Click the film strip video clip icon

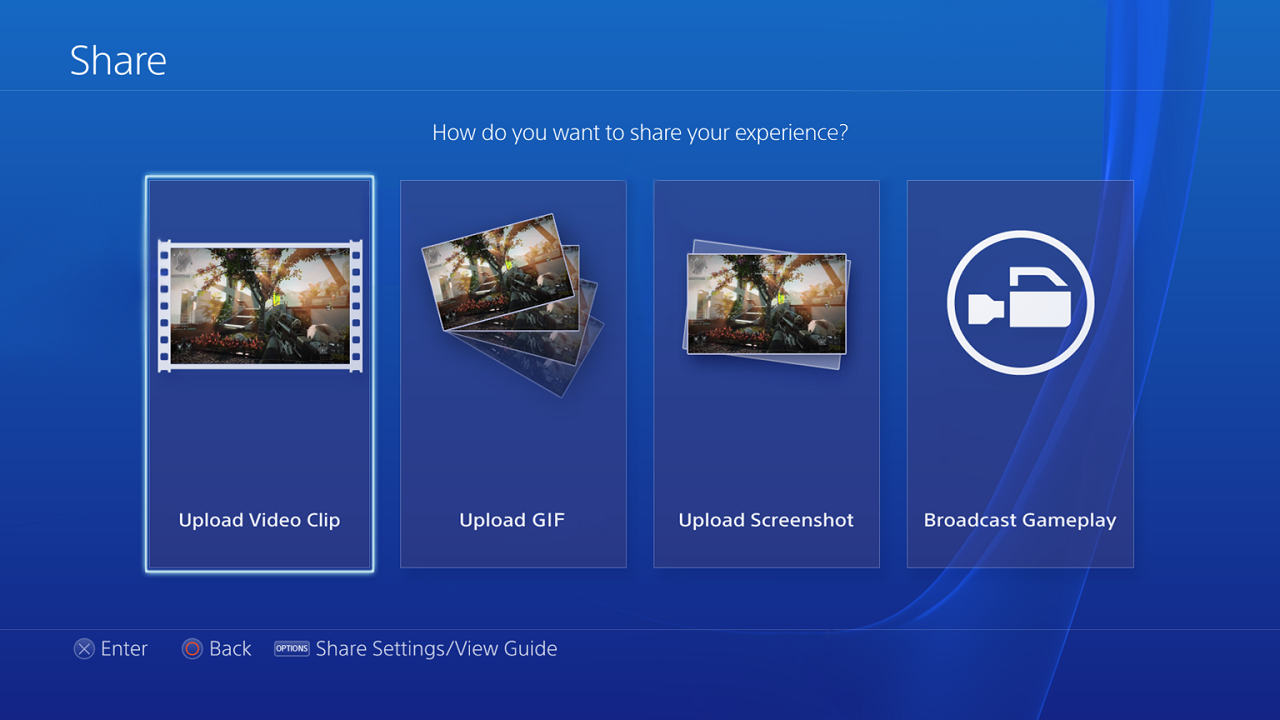tap(260, 306)
